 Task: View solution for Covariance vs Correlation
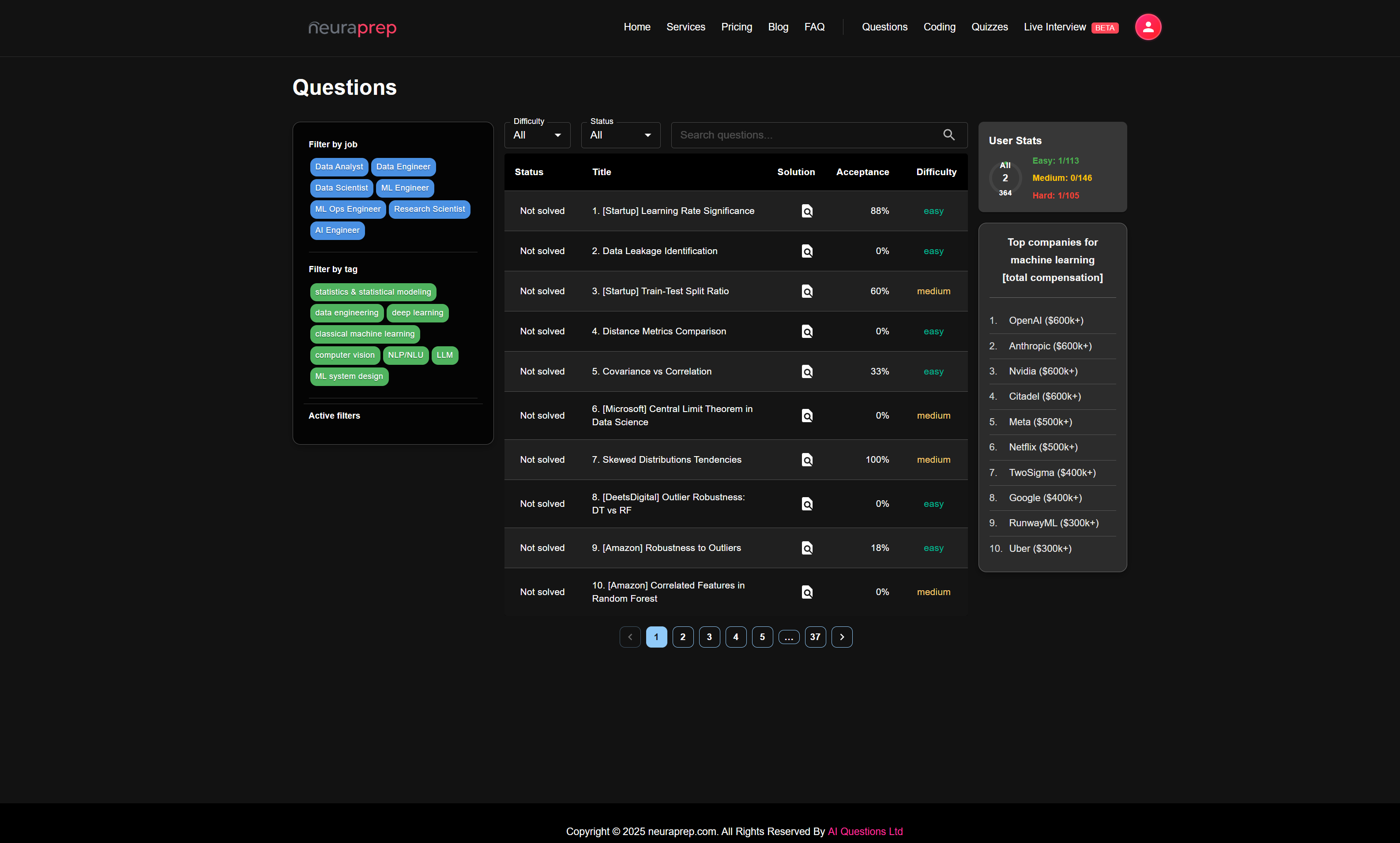pos(807,371)
